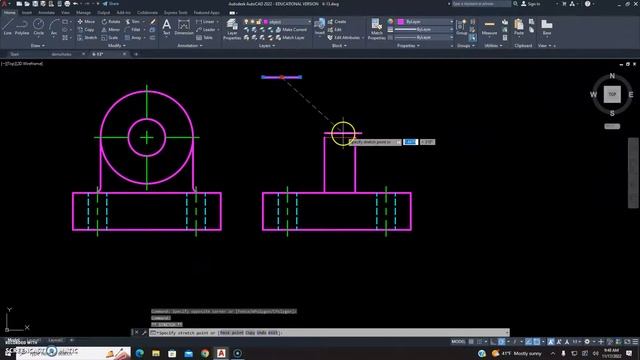Open the Annotate ribbon tab
Viewport: 640px width, 360px height.
(47, 13)
